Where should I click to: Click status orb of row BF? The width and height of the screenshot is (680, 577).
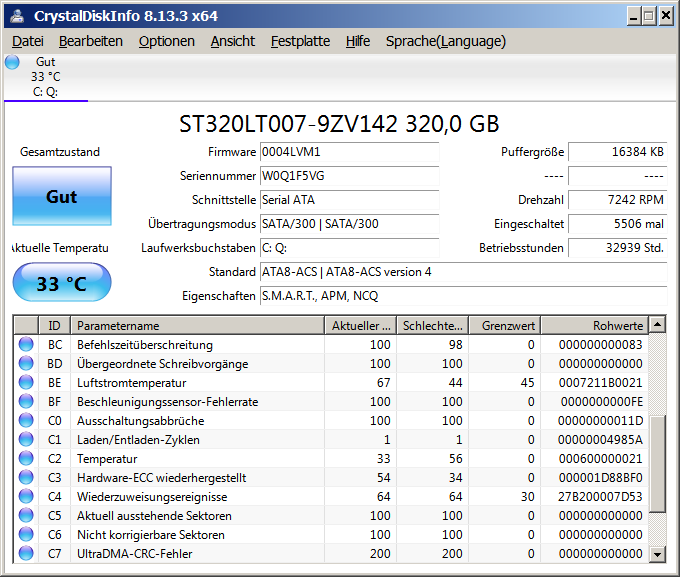[x=26, y=401]
